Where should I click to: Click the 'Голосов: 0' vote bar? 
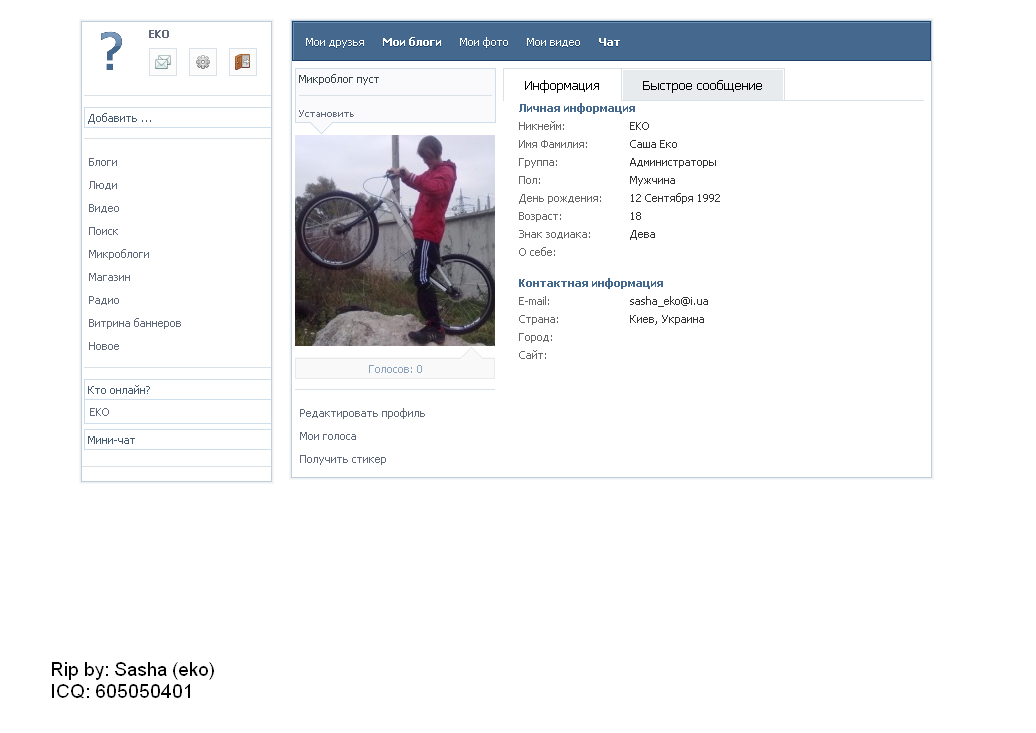[395, 369]
